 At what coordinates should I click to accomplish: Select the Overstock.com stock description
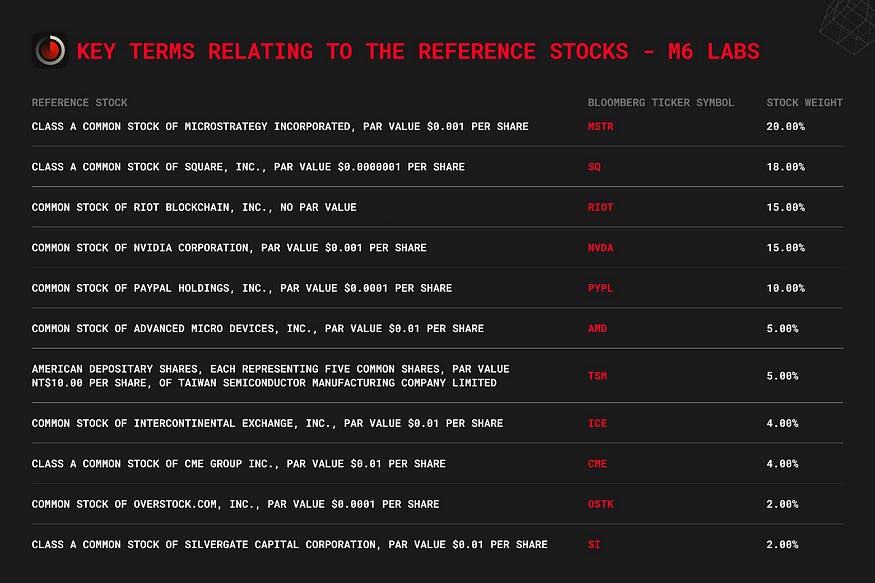(235, 504)
